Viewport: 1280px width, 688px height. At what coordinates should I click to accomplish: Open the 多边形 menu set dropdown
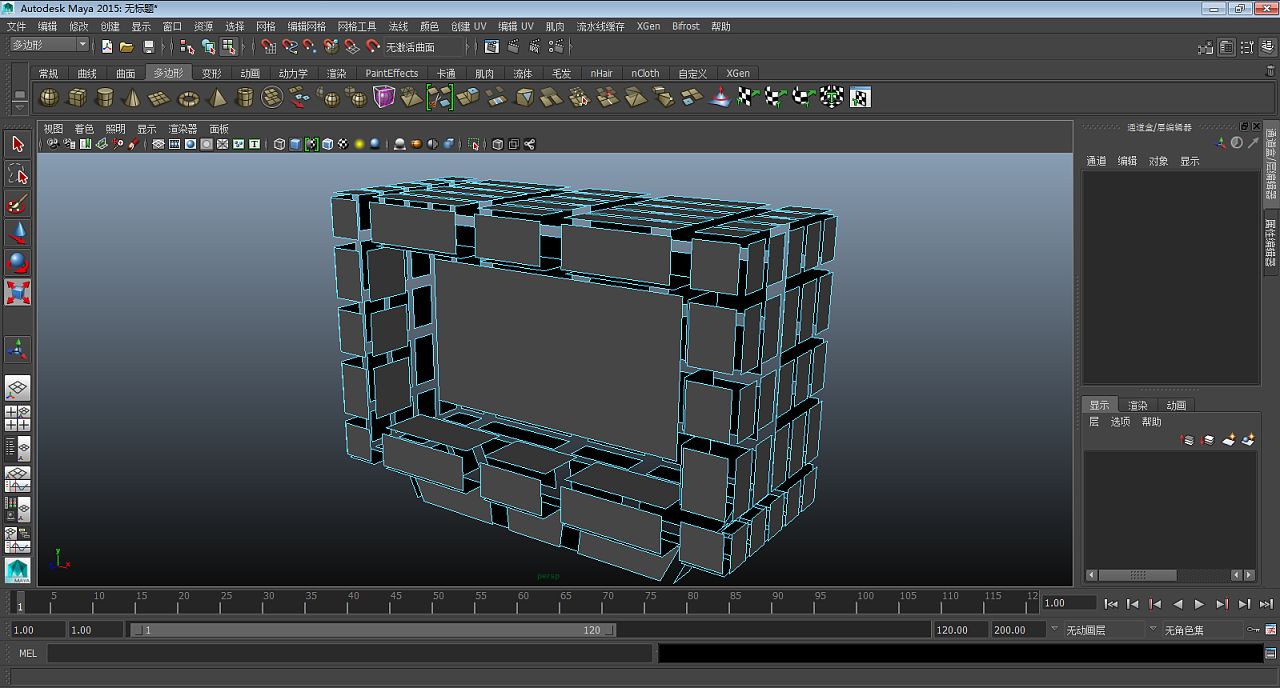(49, 45)
